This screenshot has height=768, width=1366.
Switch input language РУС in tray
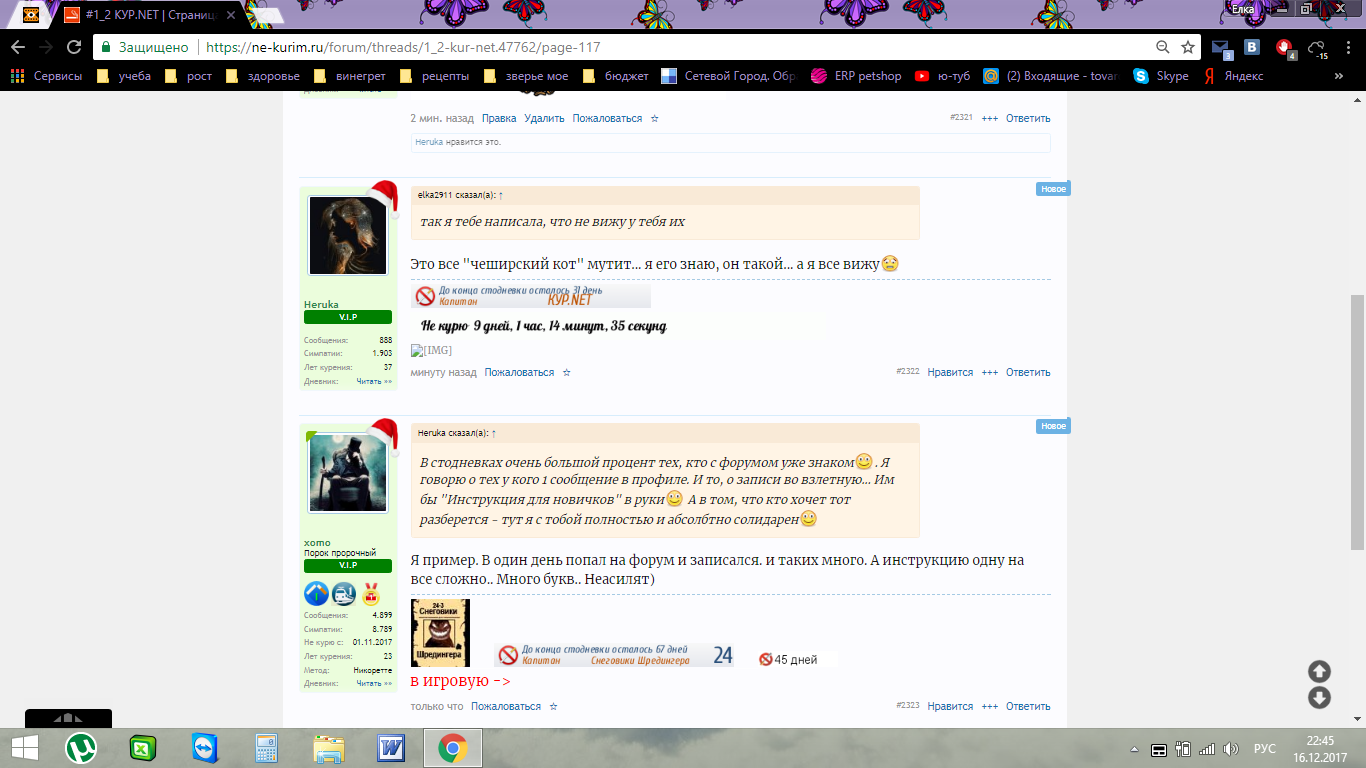tap(1265, 749)
